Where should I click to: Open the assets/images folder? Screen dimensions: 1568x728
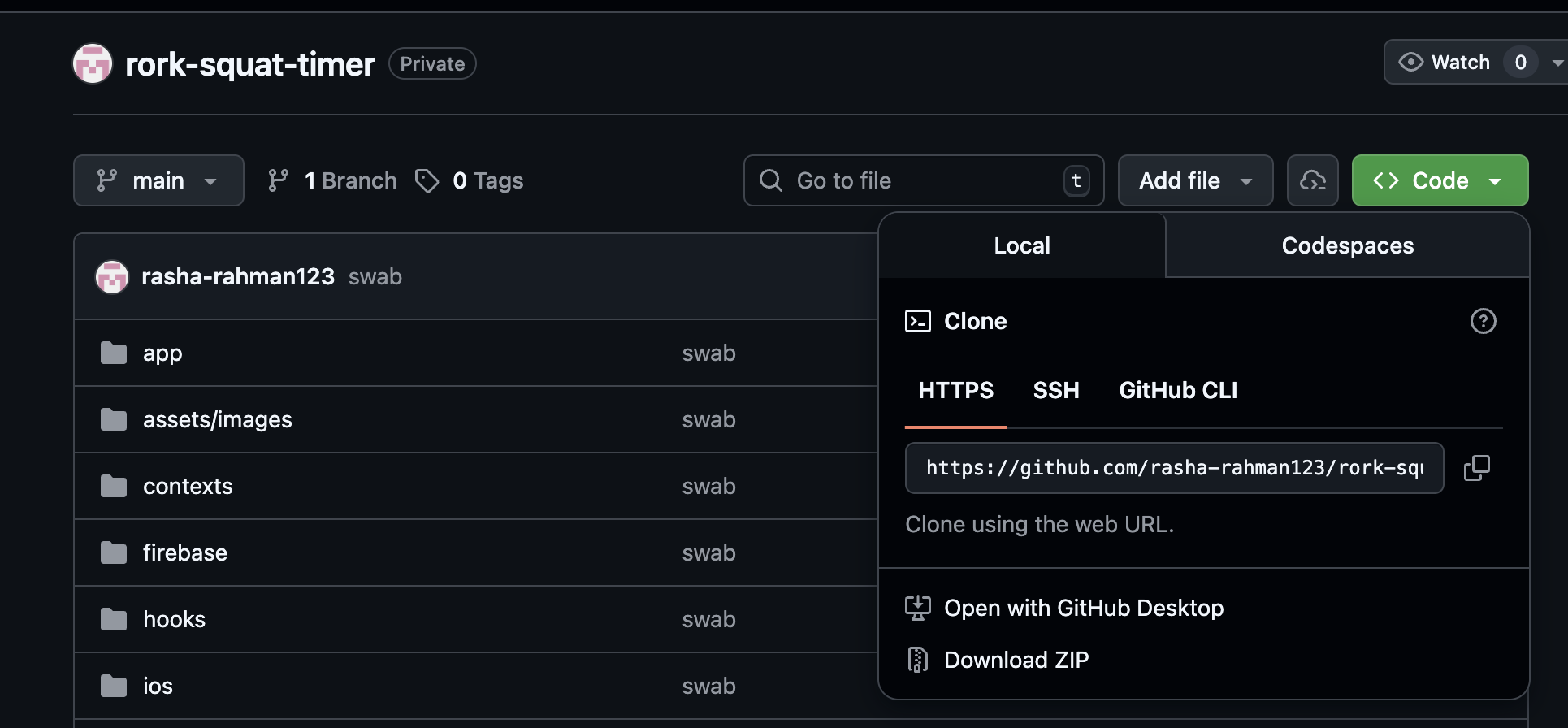[x=218, y=419]
